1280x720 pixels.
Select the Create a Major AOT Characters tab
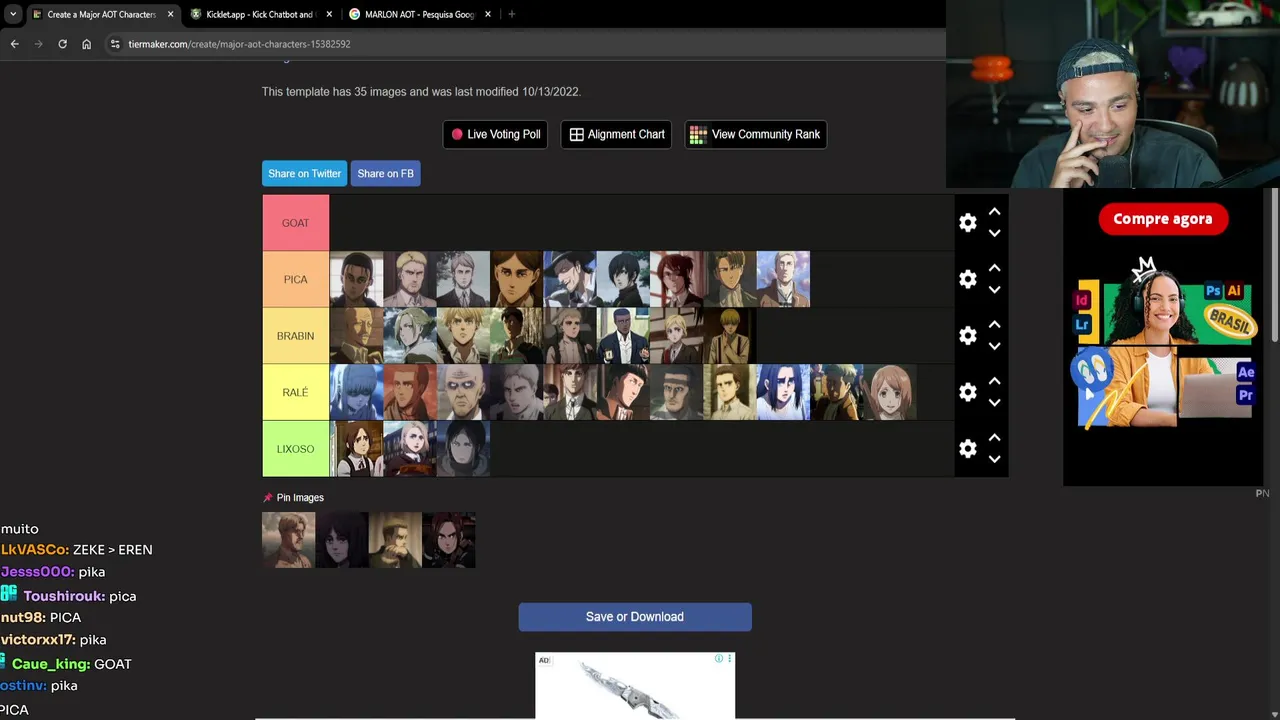point(100,14)
